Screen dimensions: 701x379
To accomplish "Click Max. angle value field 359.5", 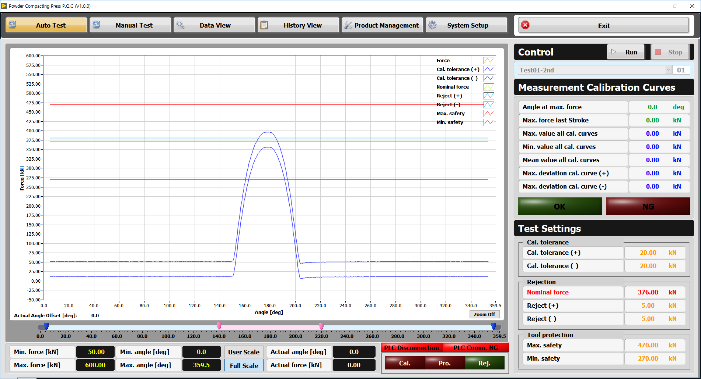I will tap(202, 365).
